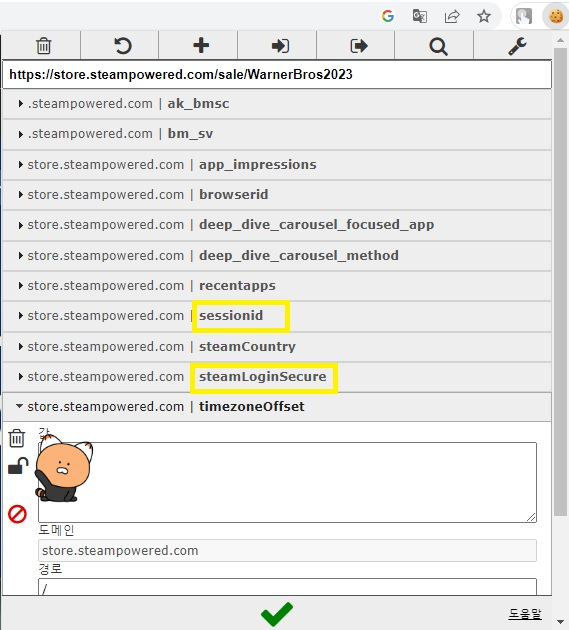
Task: Import cookies with the arrow-in icon
Action: [280, 46]
